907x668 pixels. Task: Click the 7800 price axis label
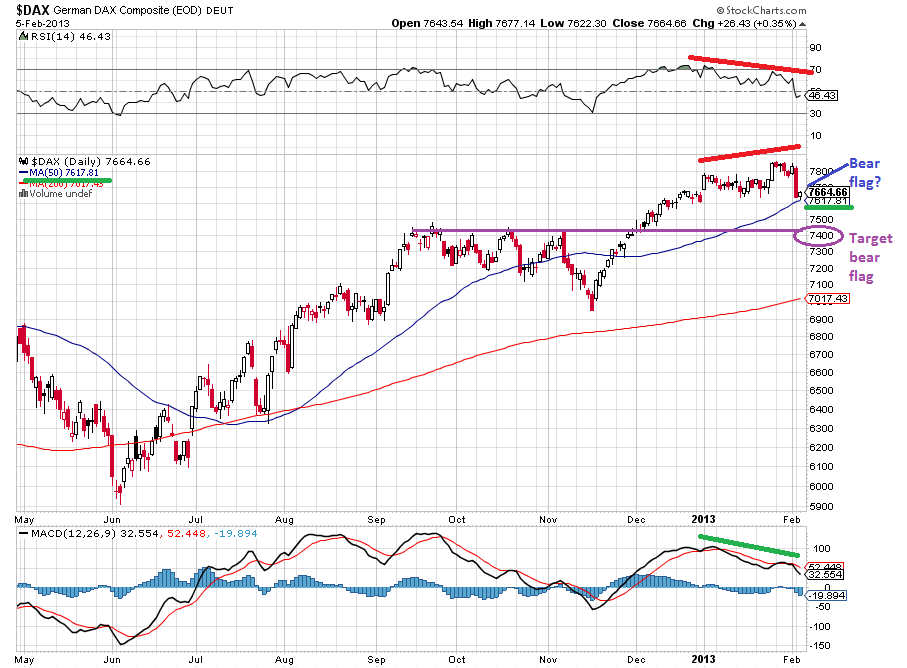(x=821, y=172)
